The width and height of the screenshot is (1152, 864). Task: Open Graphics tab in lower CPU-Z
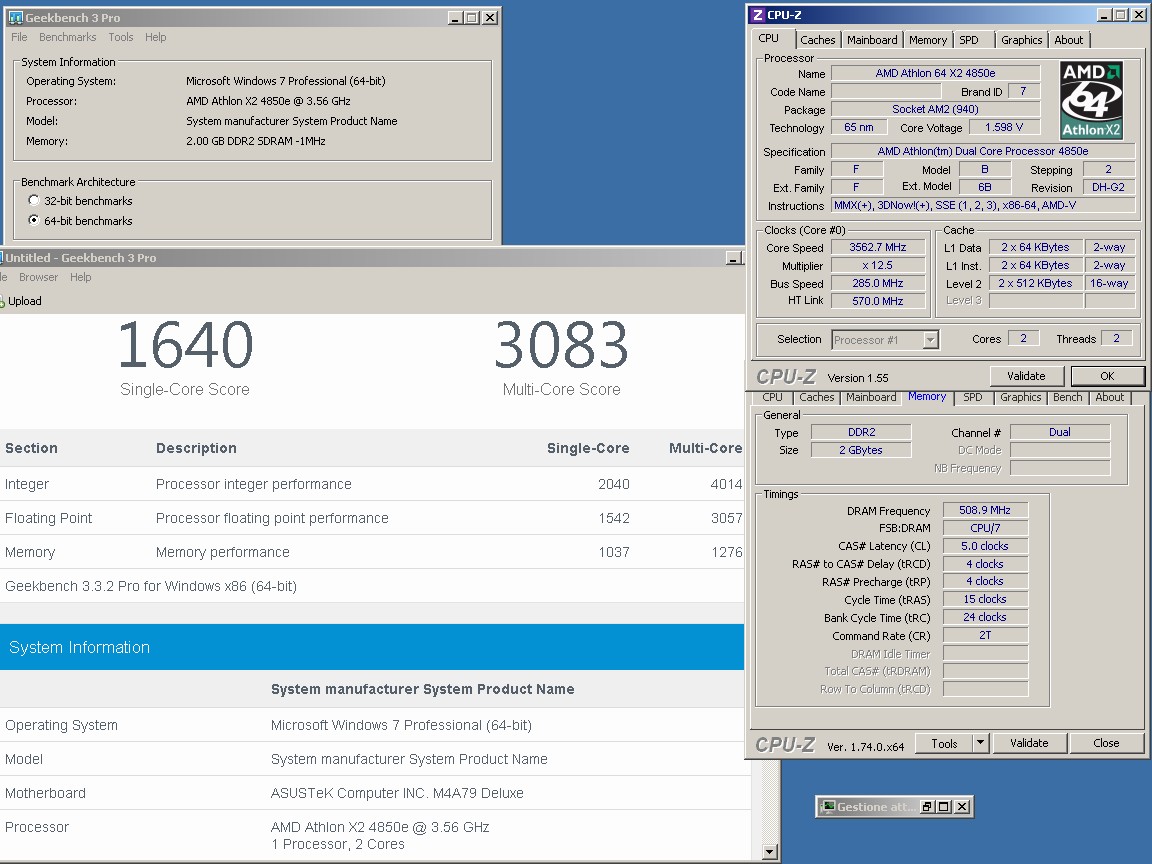pyautogui.click(x=1020, y=397)
